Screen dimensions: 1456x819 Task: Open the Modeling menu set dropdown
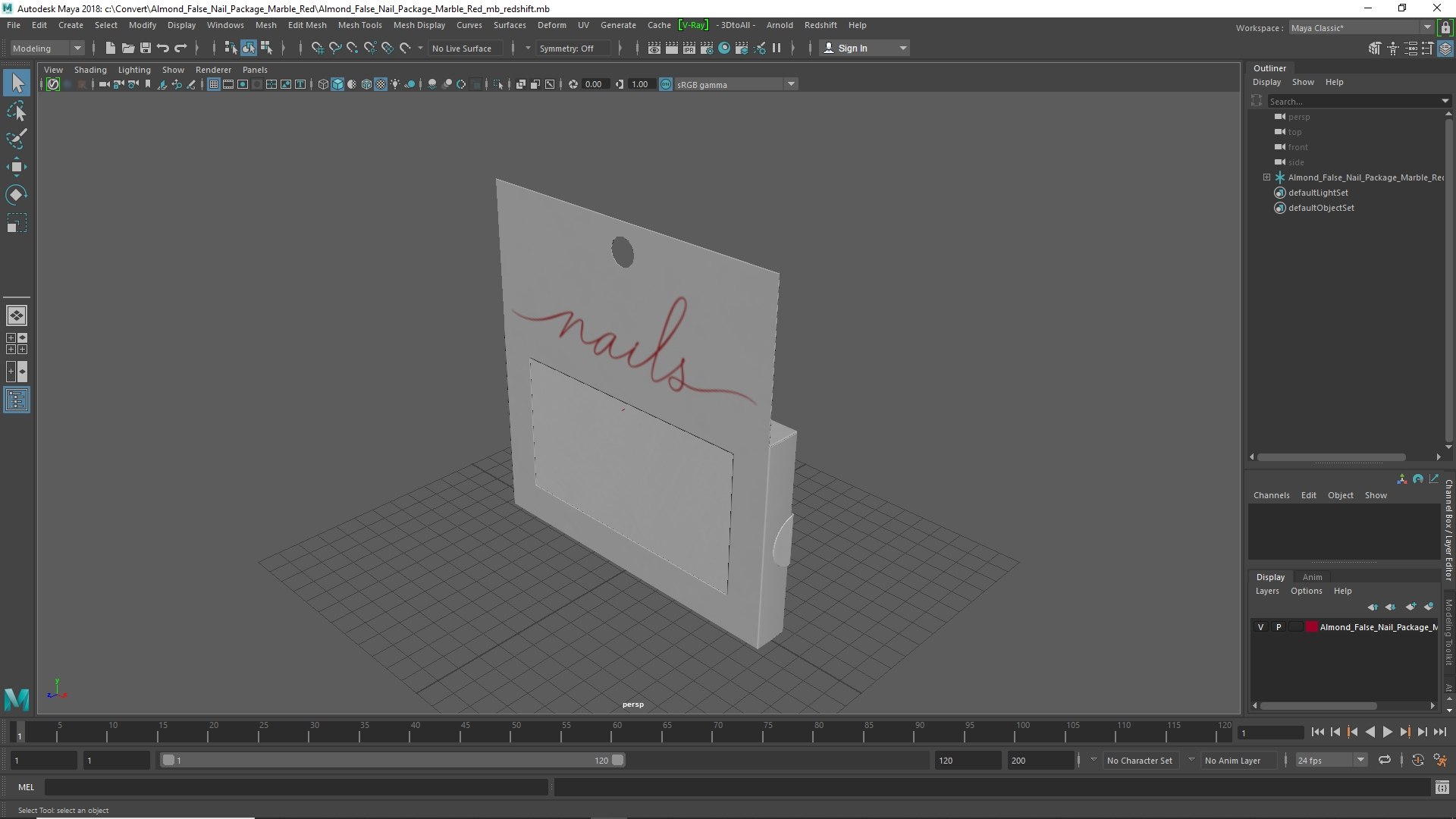pyautogui.click(x=46, y=48)
